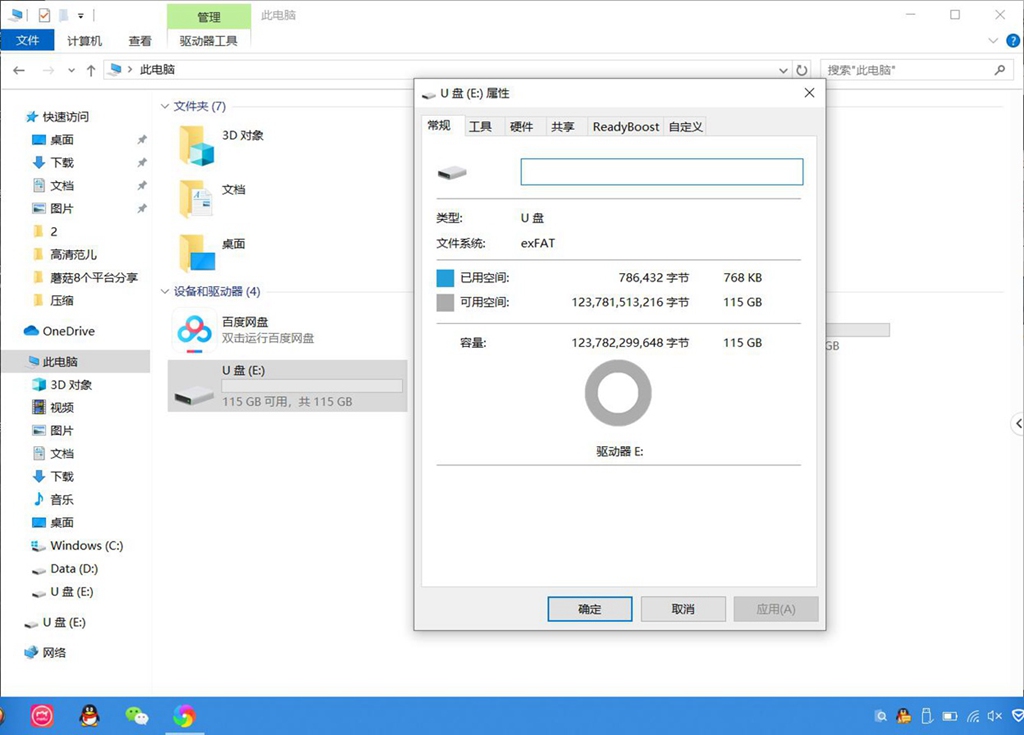This screenshot has height=735, width=1024.
Task: Select 音乐 under 此电脑
Action: click(x=61, y=500)
